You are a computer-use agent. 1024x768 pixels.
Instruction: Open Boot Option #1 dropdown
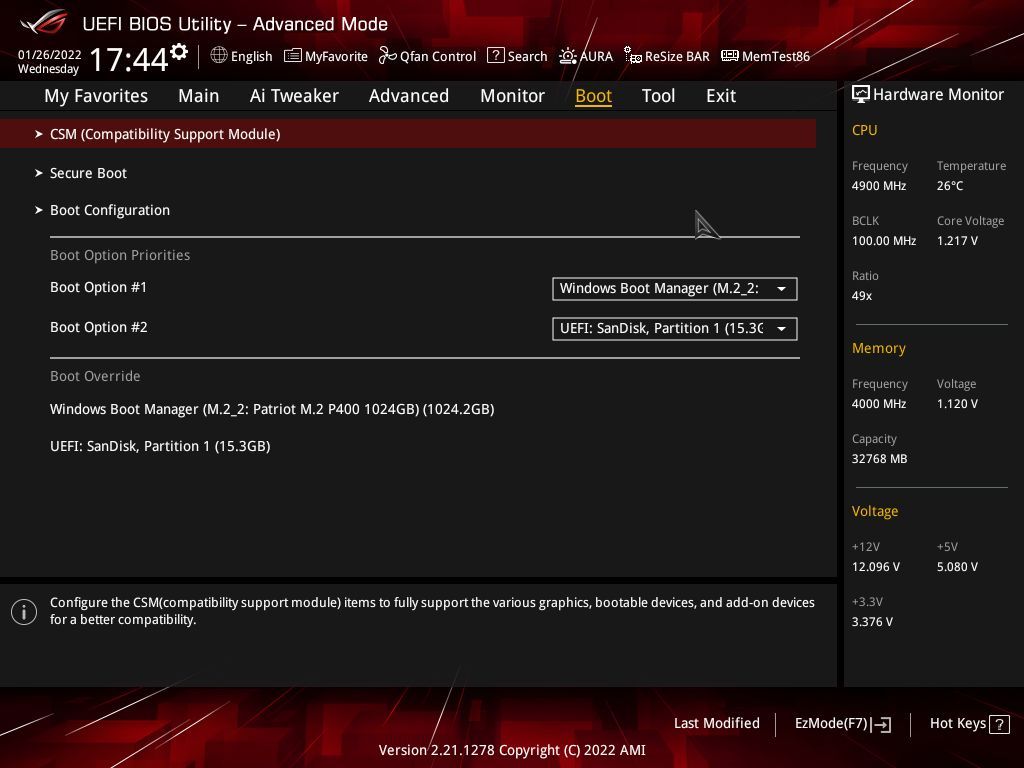click(675, 289)
